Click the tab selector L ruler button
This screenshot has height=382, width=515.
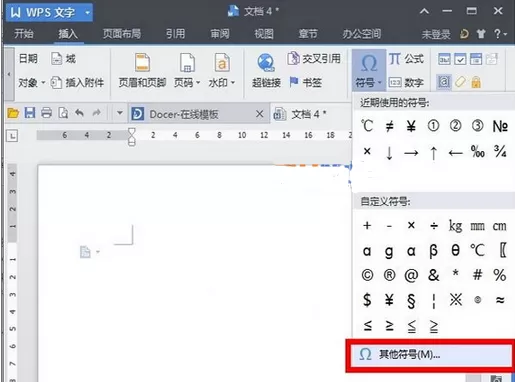point(12,136)
